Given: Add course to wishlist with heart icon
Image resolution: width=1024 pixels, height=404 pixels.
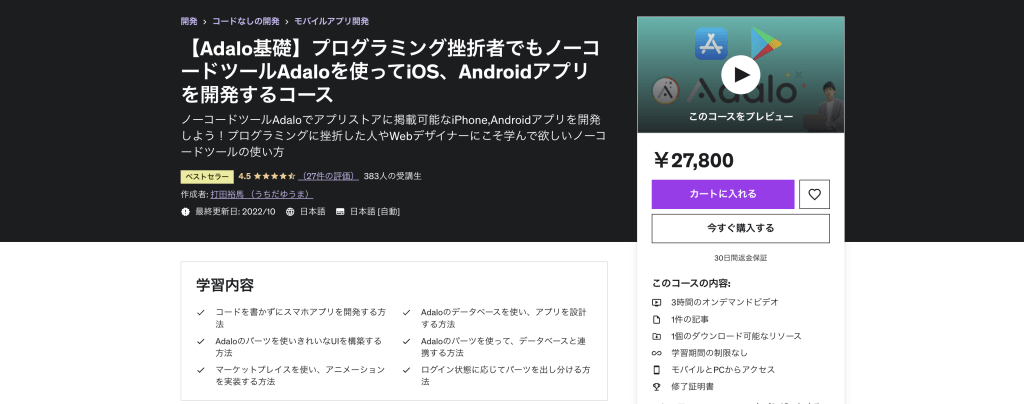Looking at the screenshot, I should tap(814, 194).
